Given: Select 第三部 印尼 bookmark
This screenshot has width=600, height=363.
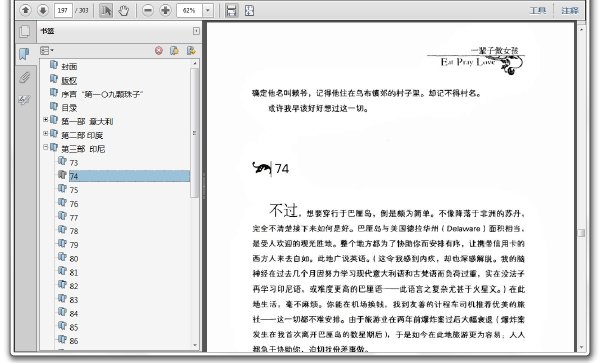Looking at the screenshot, I should click(83, 149).
